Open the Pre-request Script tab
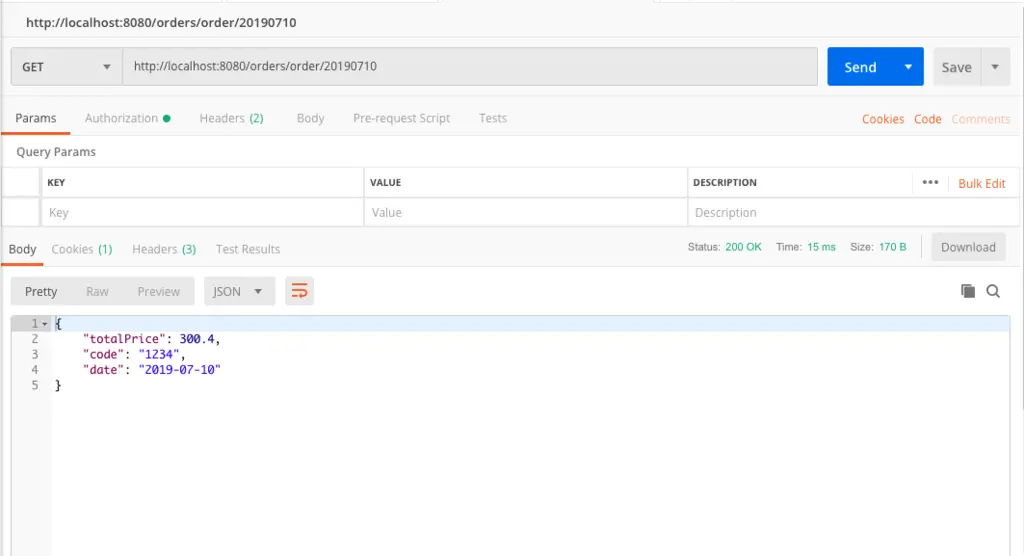 (402, 118)
